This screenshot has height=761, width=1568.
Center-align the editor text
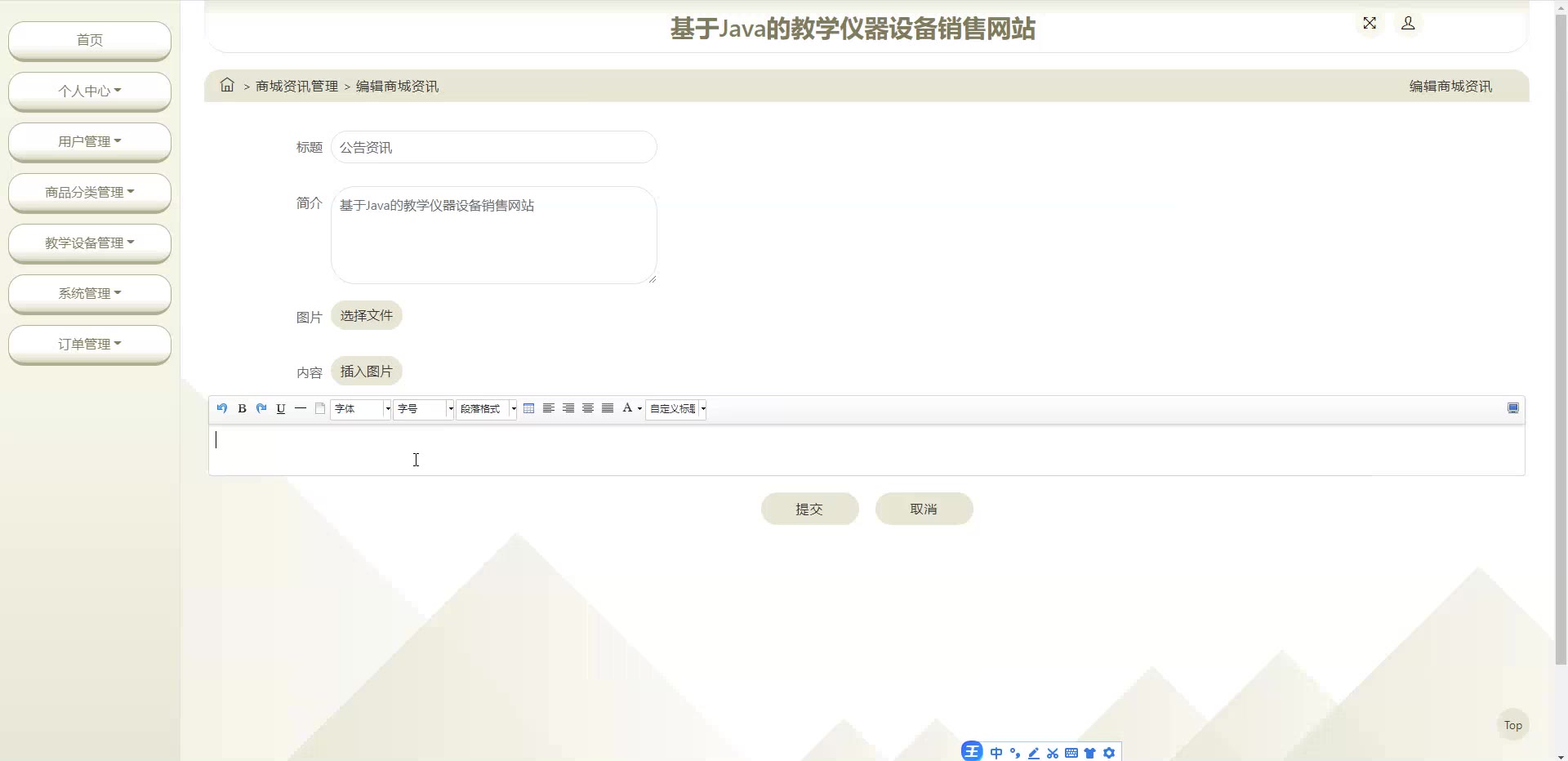[588, 408]
